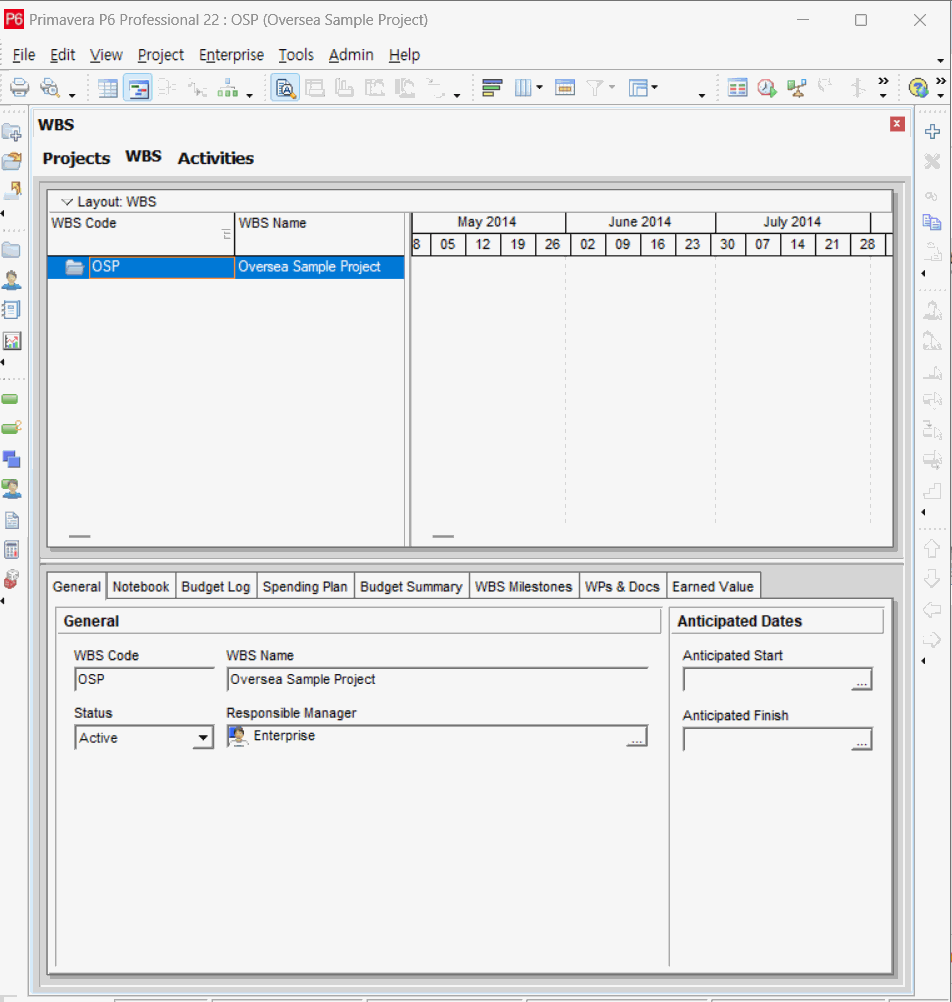Click the Add plus icon in the right sidebar
The width and height of the screenshot is (952, 1002).
pos(932,132)
